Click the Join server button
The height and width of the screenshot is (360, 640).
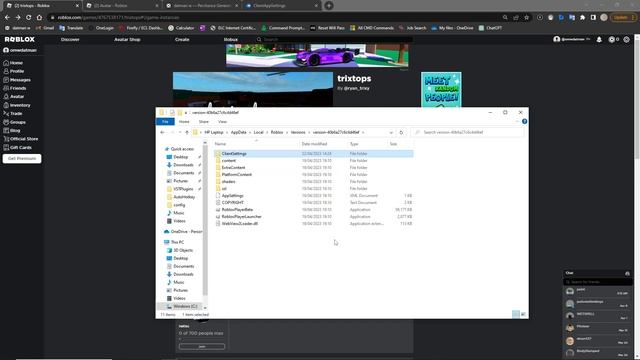click(202, 347)
